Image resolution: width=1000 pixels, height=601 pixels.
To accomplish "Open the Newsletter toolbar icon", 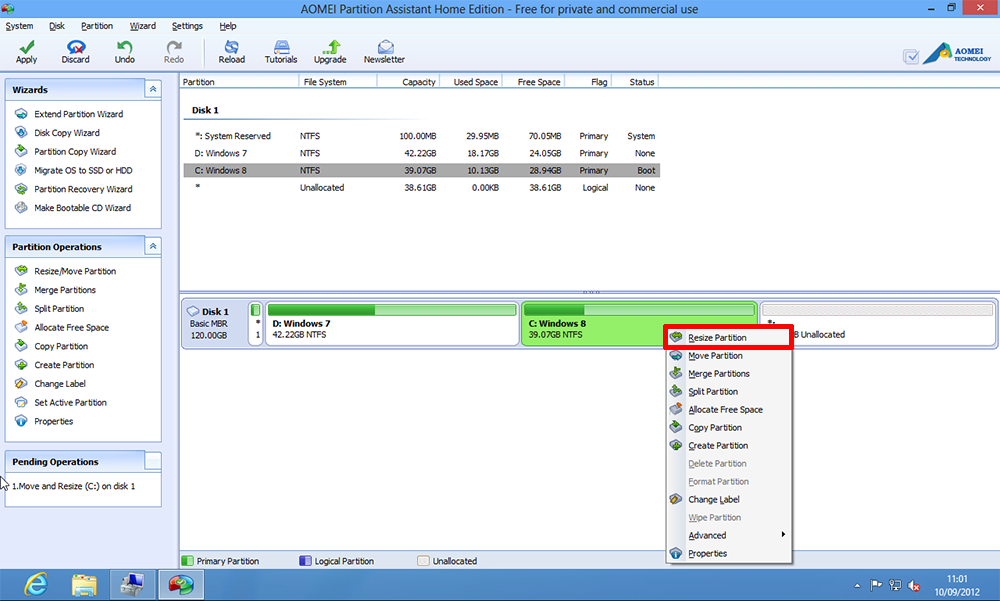I will [x=385, y=47].
